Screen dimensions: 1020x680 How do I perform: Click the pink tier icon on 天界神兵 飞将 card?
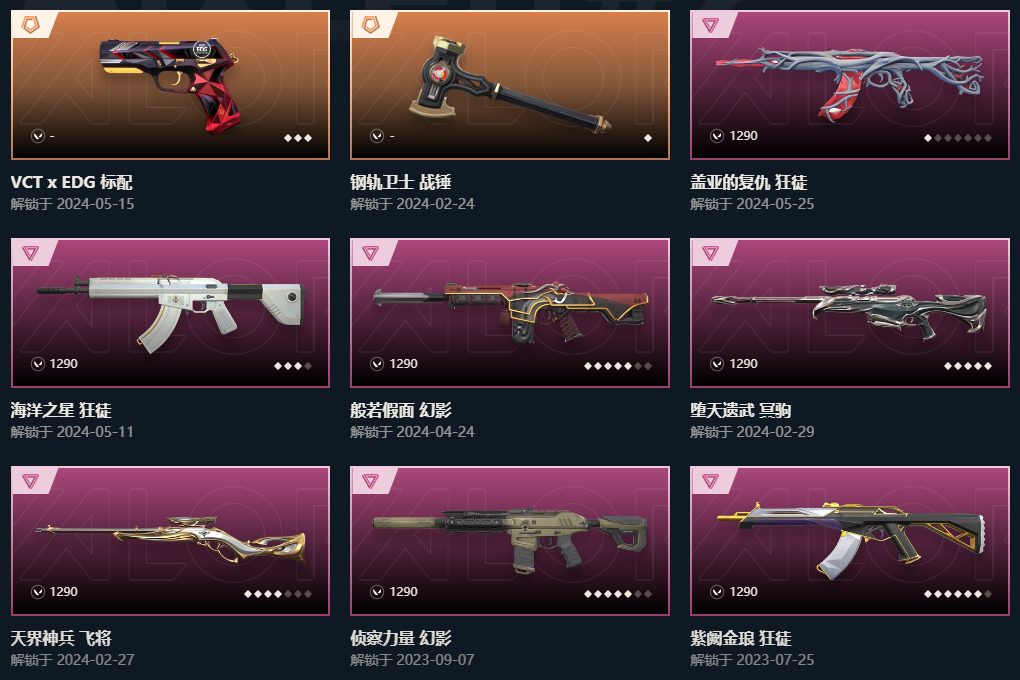pos(31,480)
